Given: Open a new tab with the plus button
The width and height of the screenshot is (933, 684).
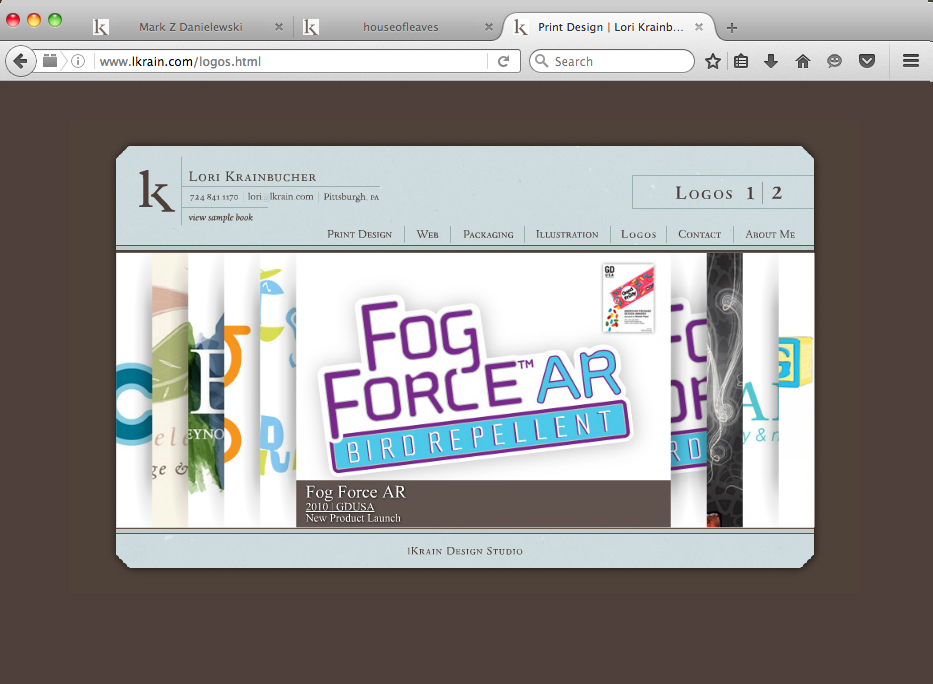Looking at the screenshot, I should click(732, 27).
